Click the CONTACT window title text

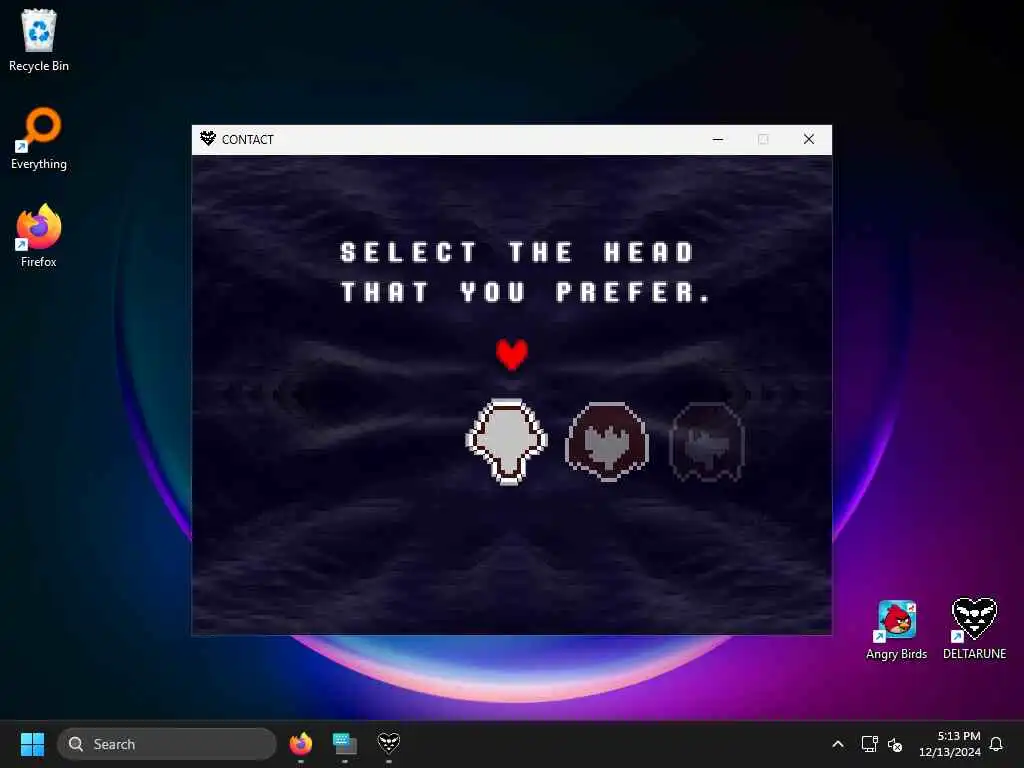coord(248,139)
